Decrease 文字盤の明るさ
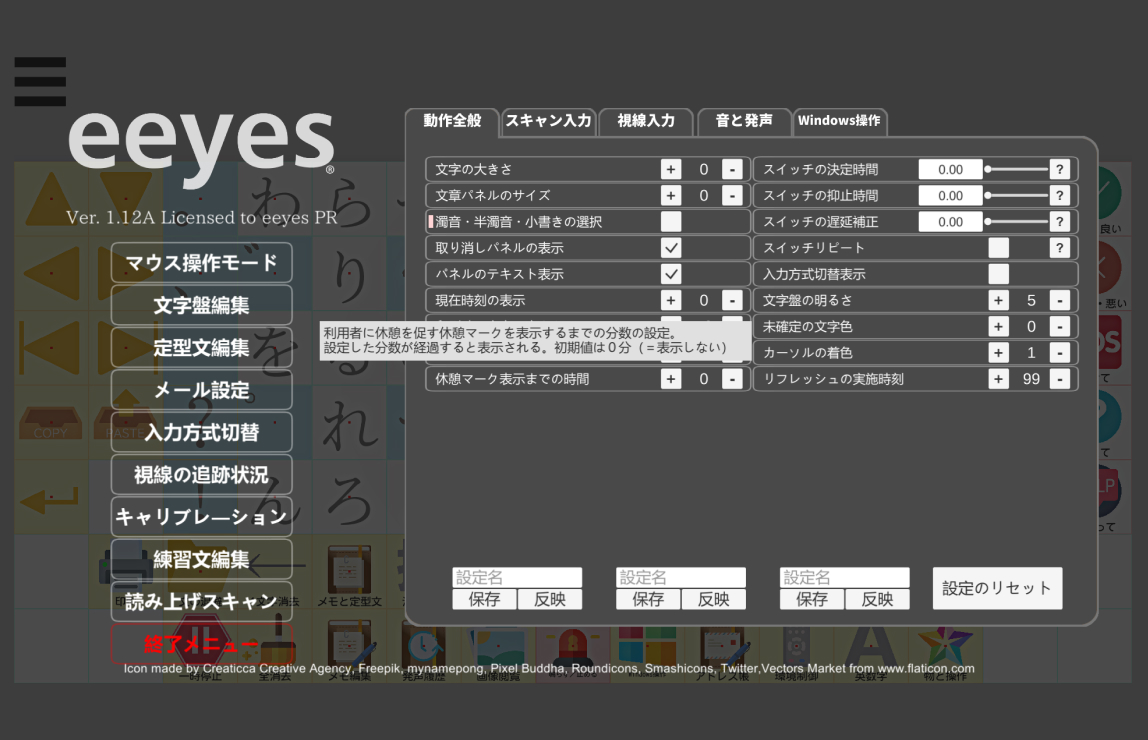The image size is (1148, 740). (x=1059, y=300)
